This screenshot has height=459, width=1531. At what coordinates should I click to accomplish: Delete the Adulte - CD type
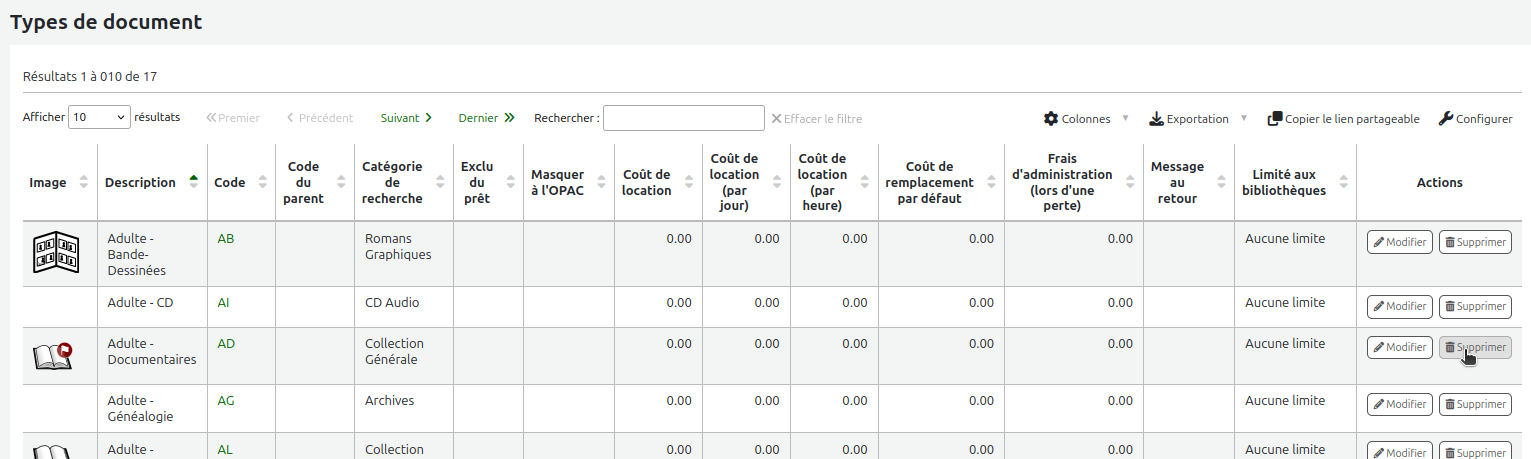click(1475, 306)
